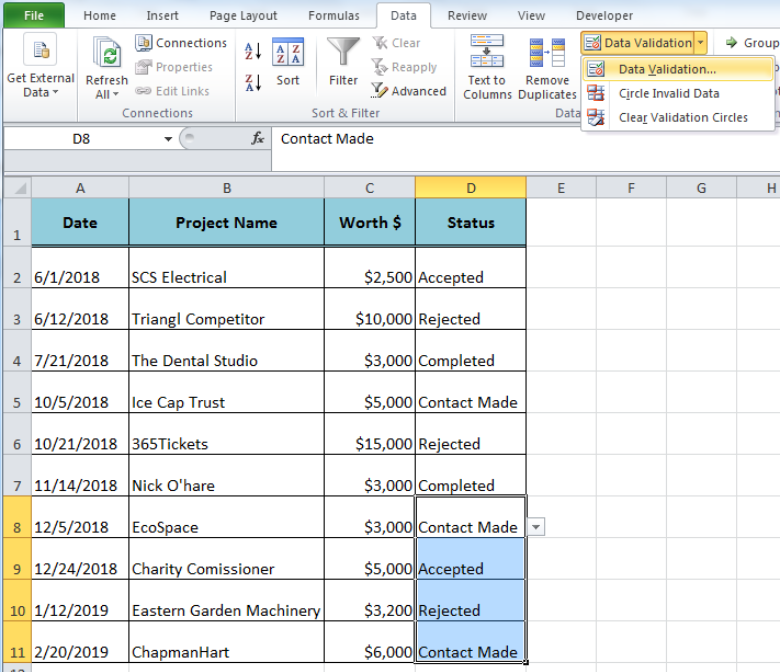783x672 pixels.
Task: Expand the Name Box dropdown arrow
Action: point(168,139)
